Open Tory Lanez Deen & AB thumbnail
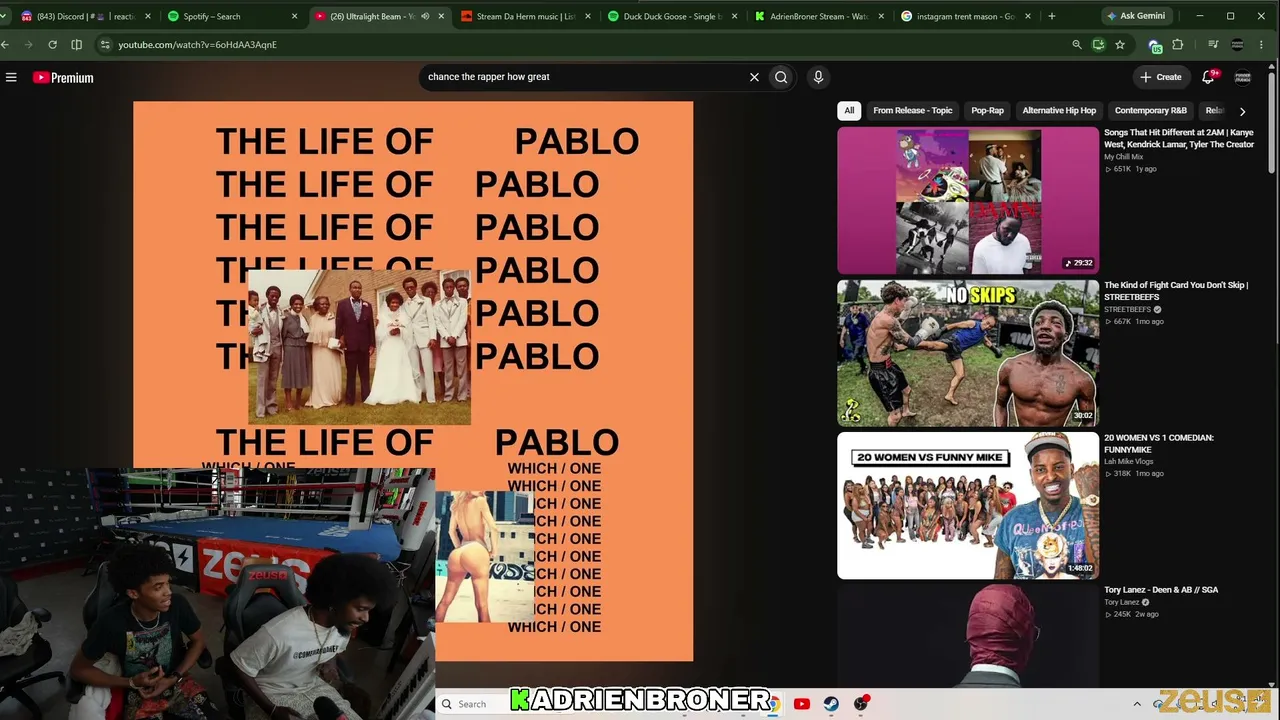This screenshot has height=720, width=1280. [968, 636]
